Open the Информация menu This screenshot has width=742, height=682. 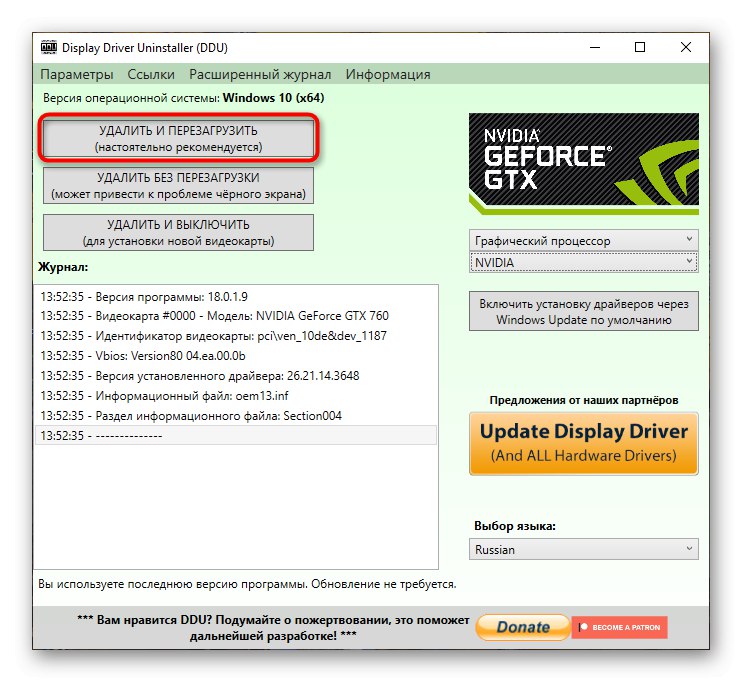tap(388, 74)
